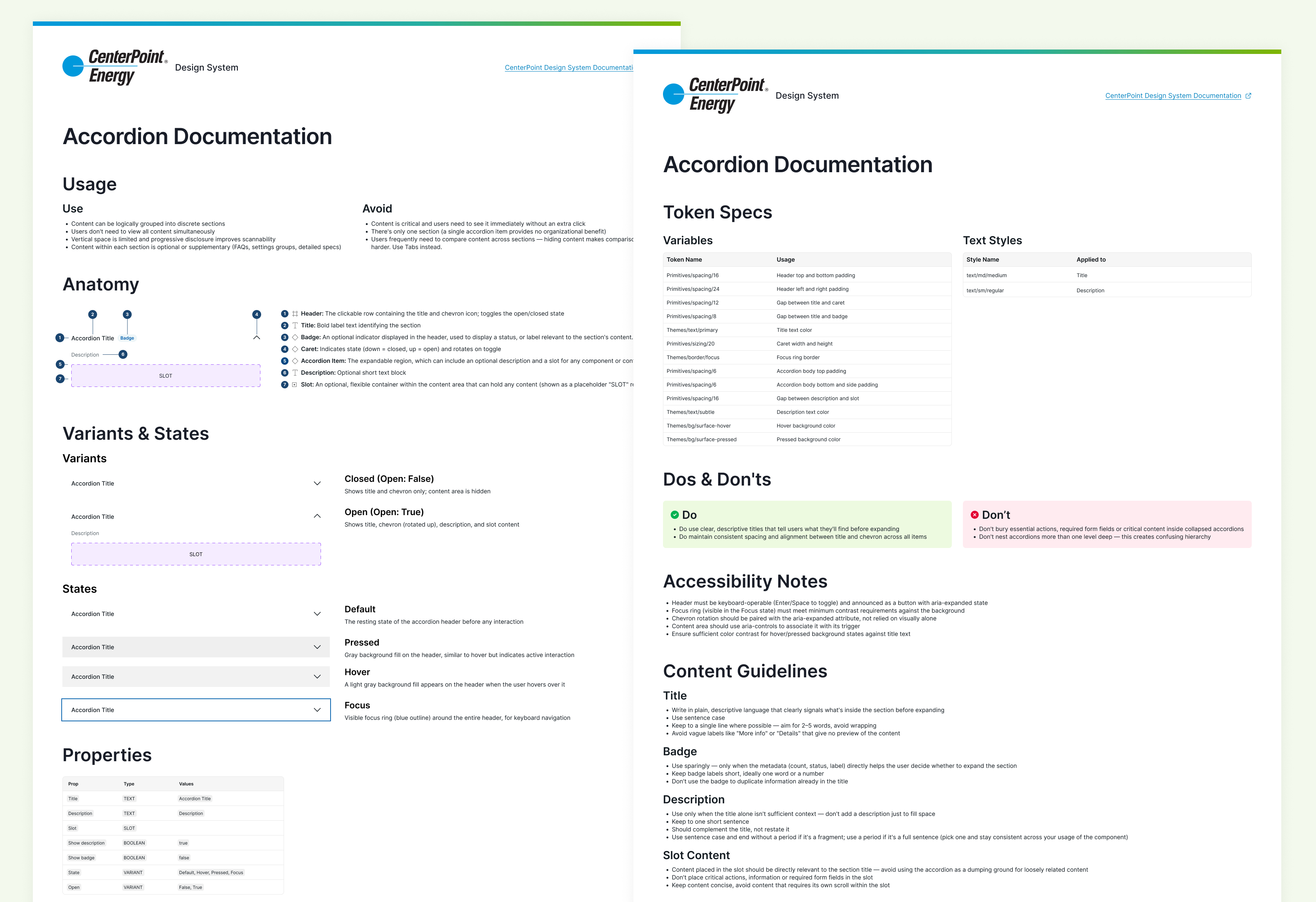The width and height of the screenshot is (1316, 902).
Task: Expand the accordion beside Closed (Open: False)
Action: [x=317, y=483]
